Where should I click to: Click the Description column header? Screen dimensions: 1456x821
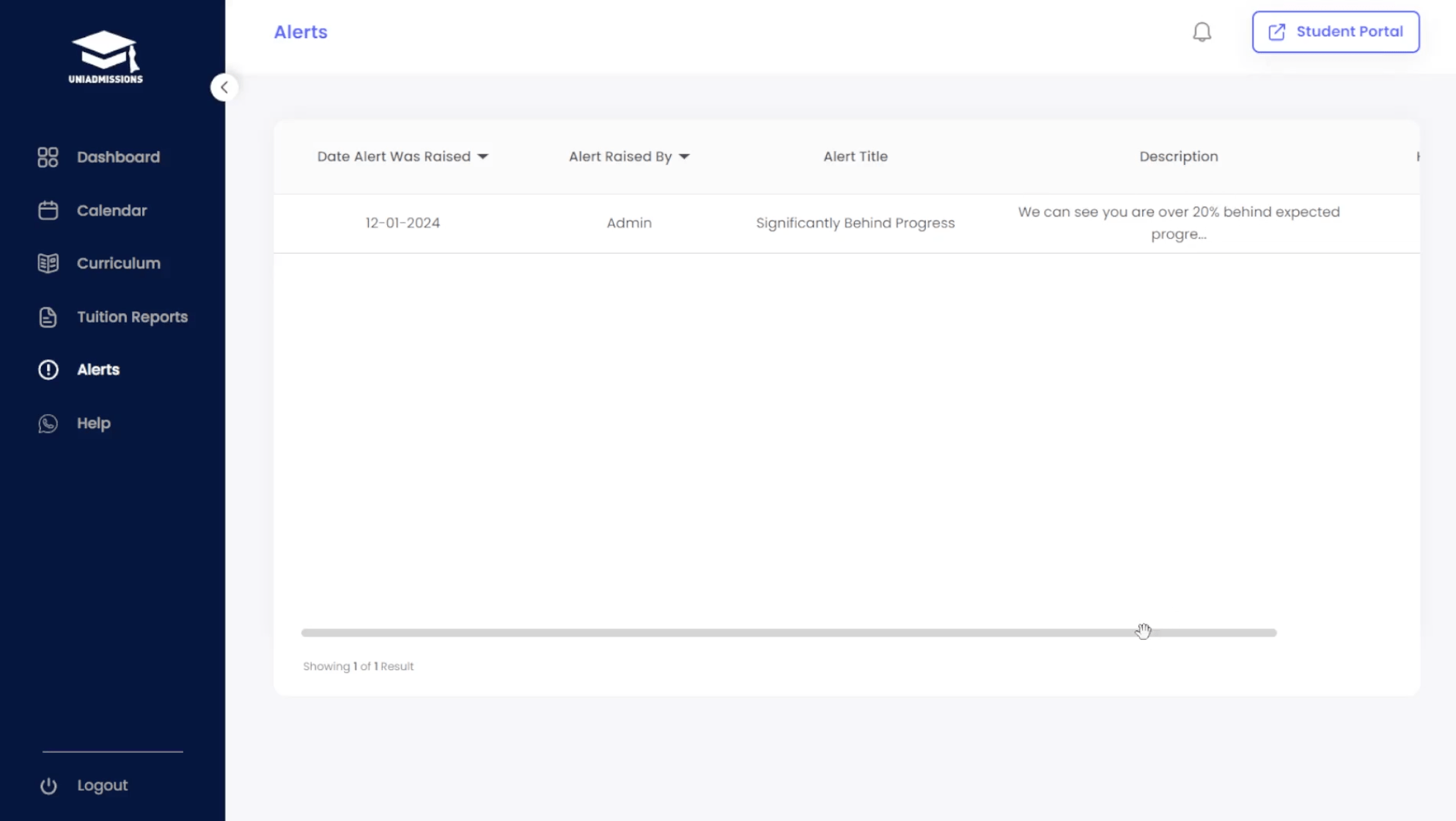coord(1178,156)
